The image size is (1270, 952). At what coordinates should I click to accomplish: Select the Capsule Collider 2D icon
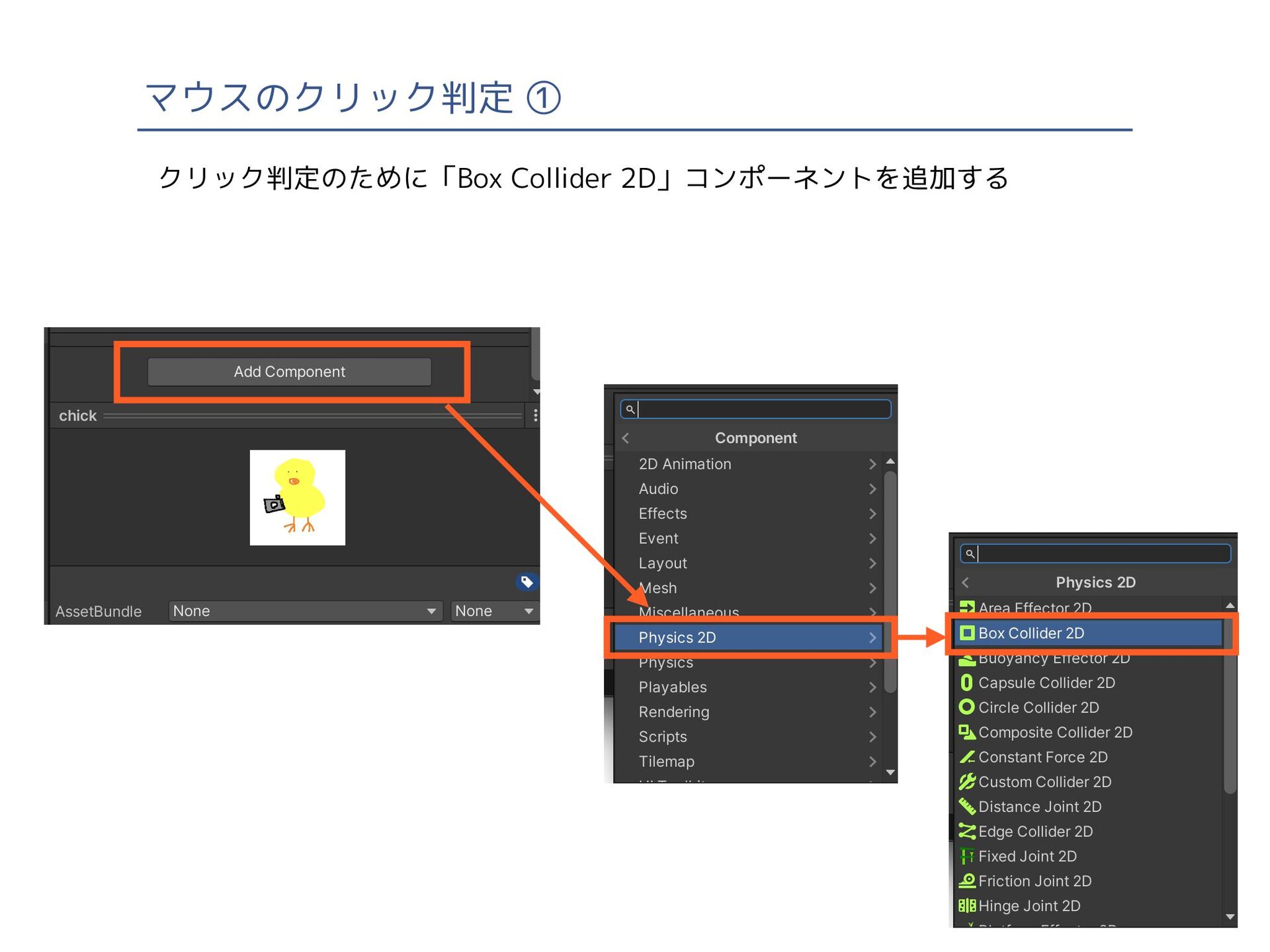pyautogui.click(x=966, y=682)
